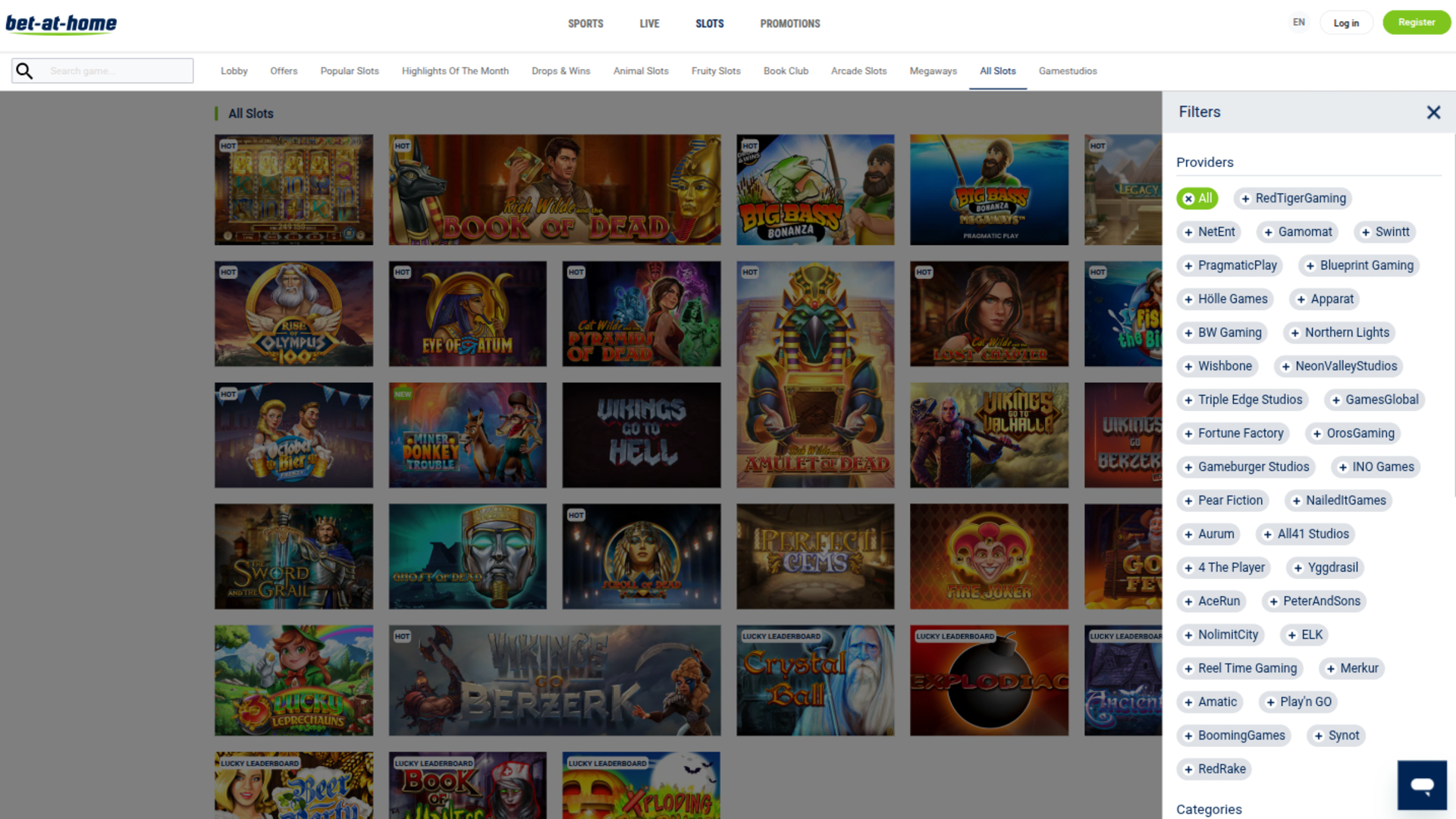Switch to the Megaways tab
This screenshot has height=819, width=1456.
933,71
